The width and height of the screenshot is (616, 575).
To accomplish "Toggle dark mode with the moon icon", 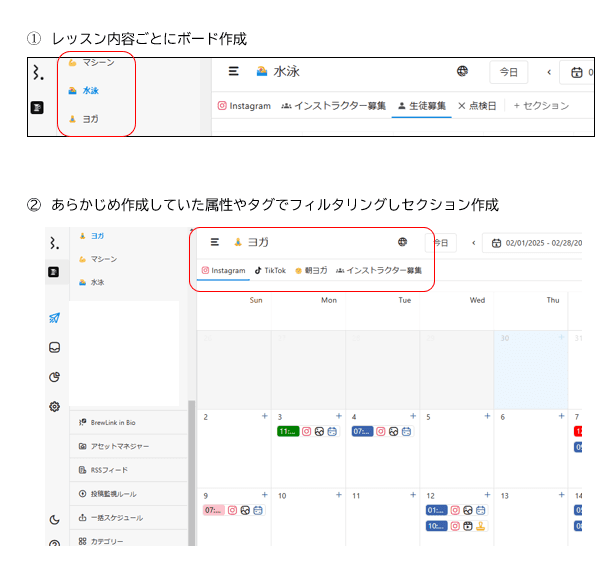I will pyautogui.click(x=54, y=519).
